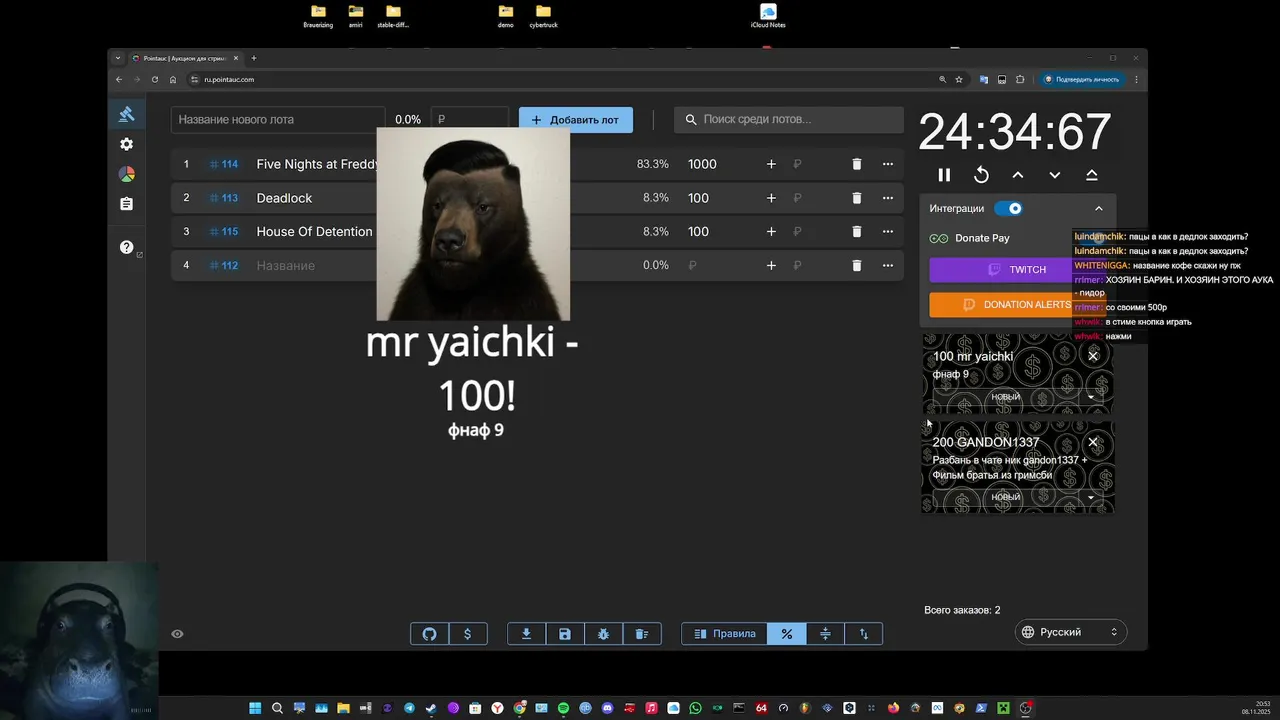Screen dimensions: 1280x720
Task: Open Windows Start menu on taskbar
Action: coord(255,708)
